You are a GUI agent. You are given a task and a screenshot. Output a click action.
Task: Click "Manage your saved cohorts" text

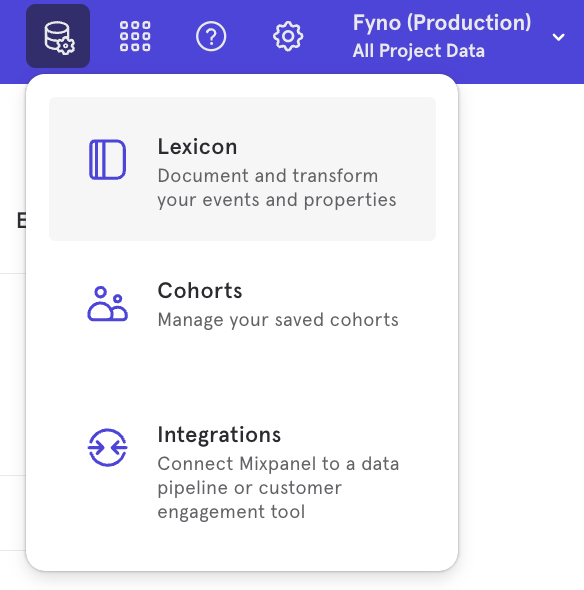pos(278,320)
